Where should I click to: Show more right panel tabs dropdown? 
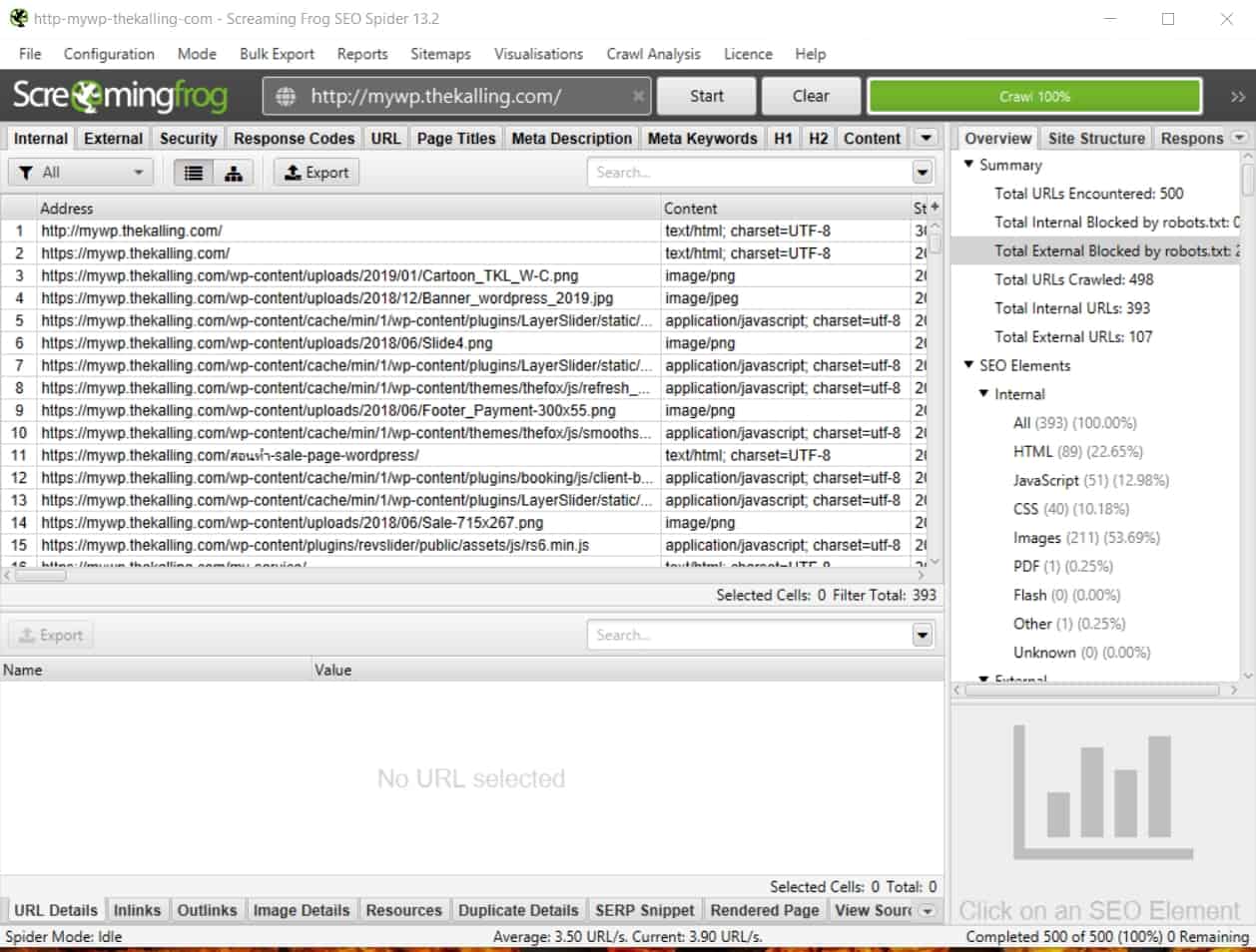click(x=1240, y=138)
